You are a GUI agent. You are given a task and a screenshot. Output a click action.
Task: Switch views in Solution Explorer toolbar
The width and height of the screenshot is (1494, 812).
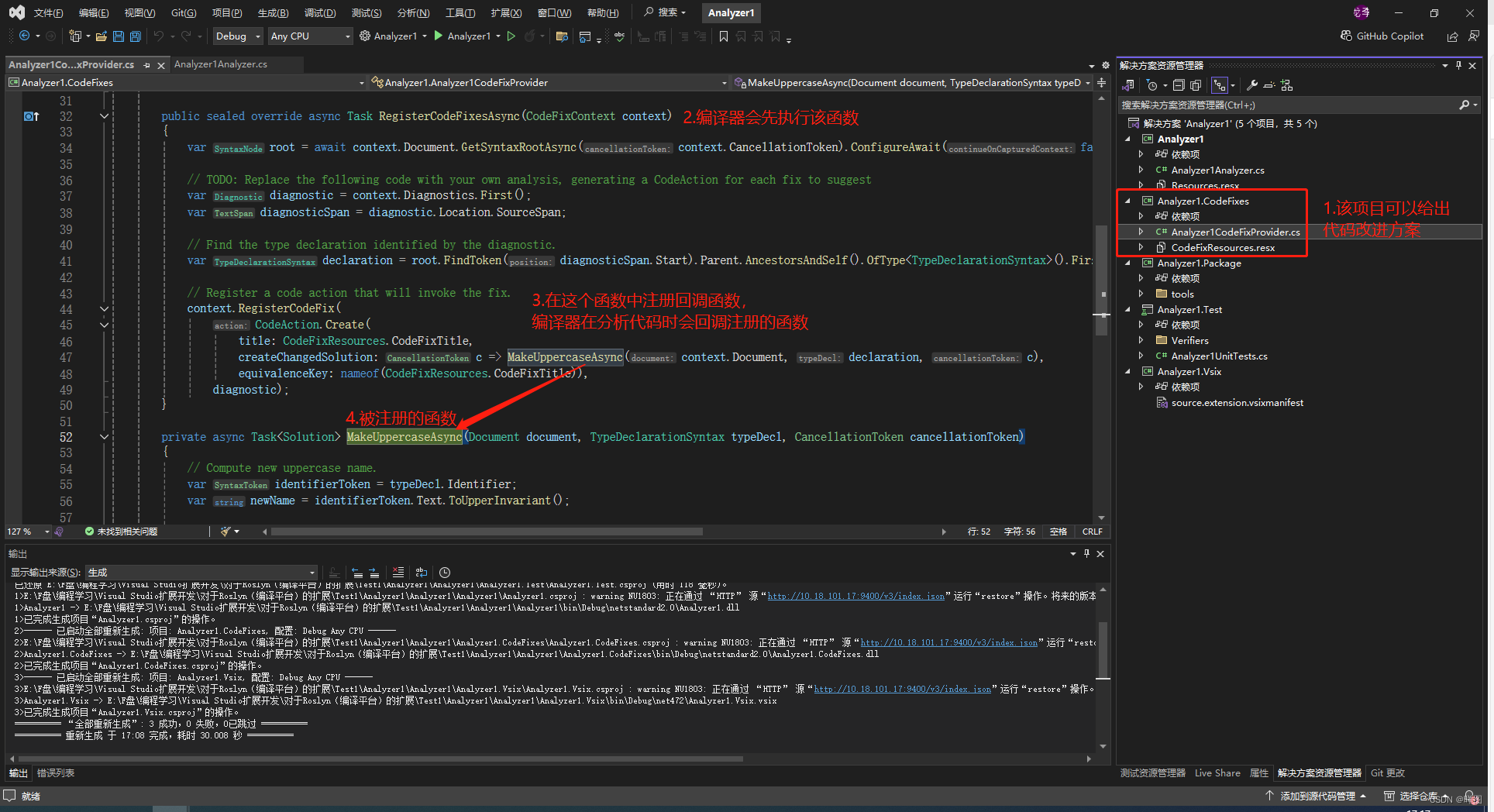[1129, 85]
